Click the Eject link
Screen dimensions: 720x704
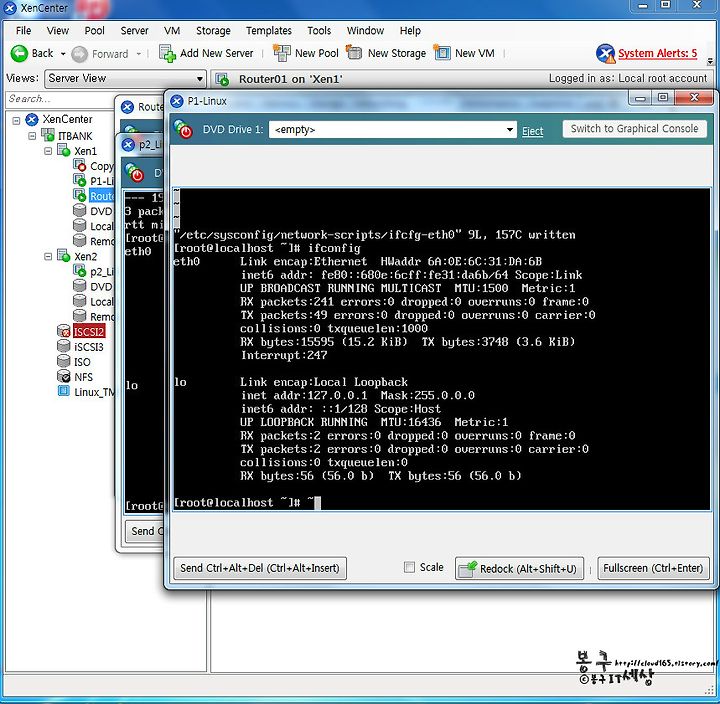coord(532,131)
